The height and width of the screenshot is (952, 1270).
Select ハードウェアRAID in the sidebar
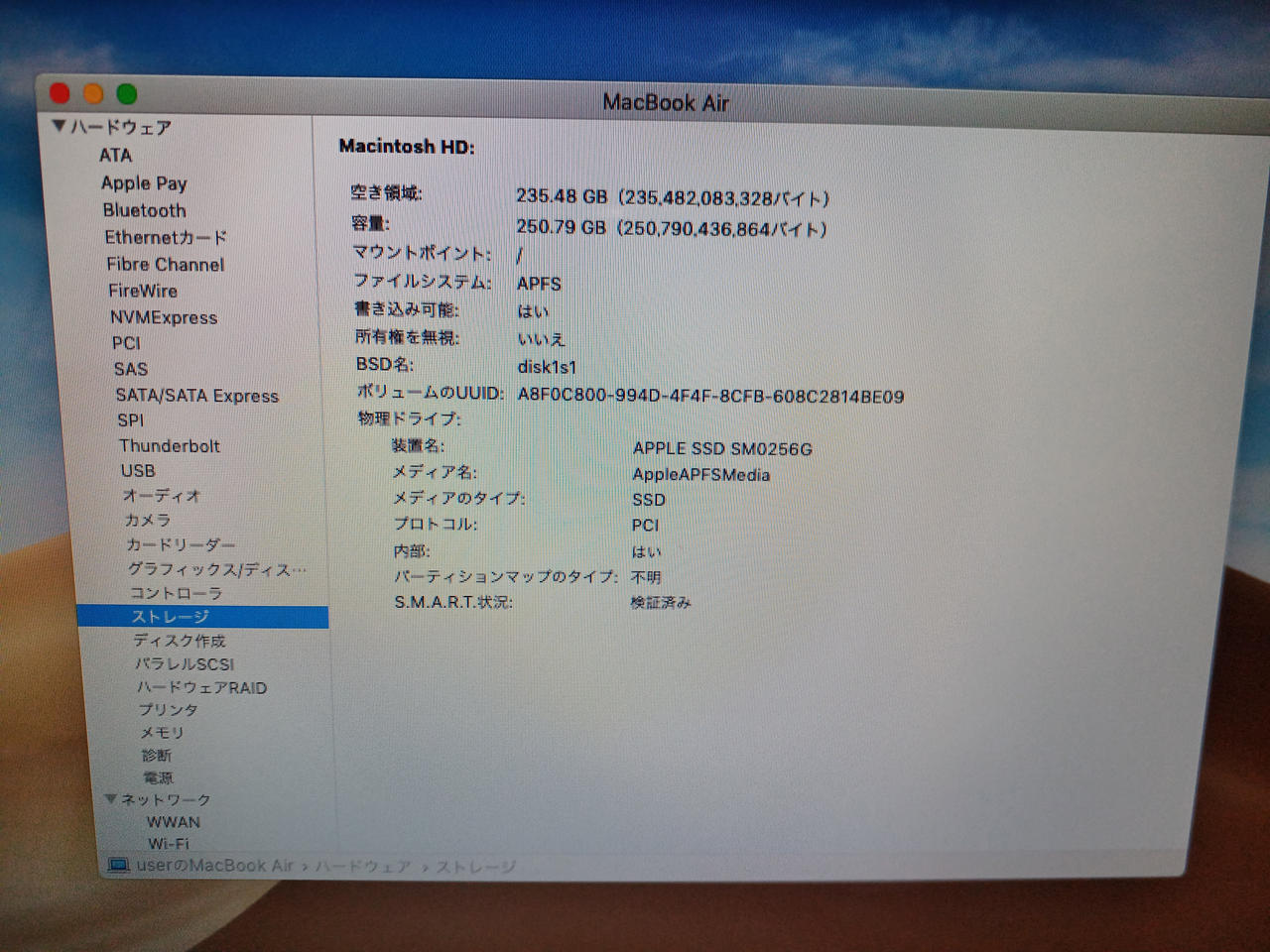pyautogui.click(x=201, y=687)
